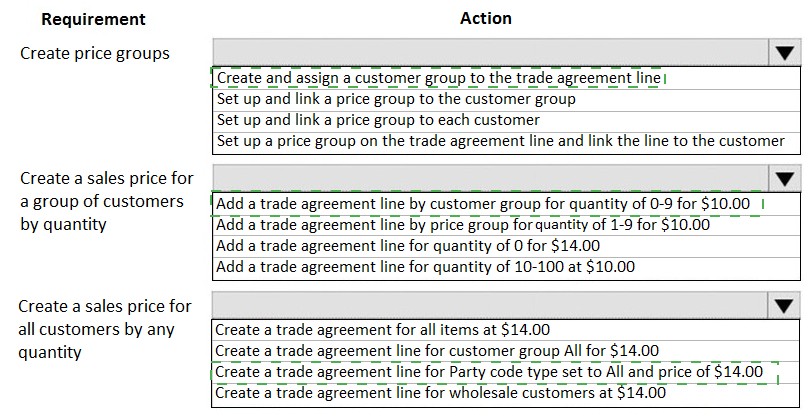
Task: Select 'Set up and link a price group to each customer'
Action: (x=378, y=120)
